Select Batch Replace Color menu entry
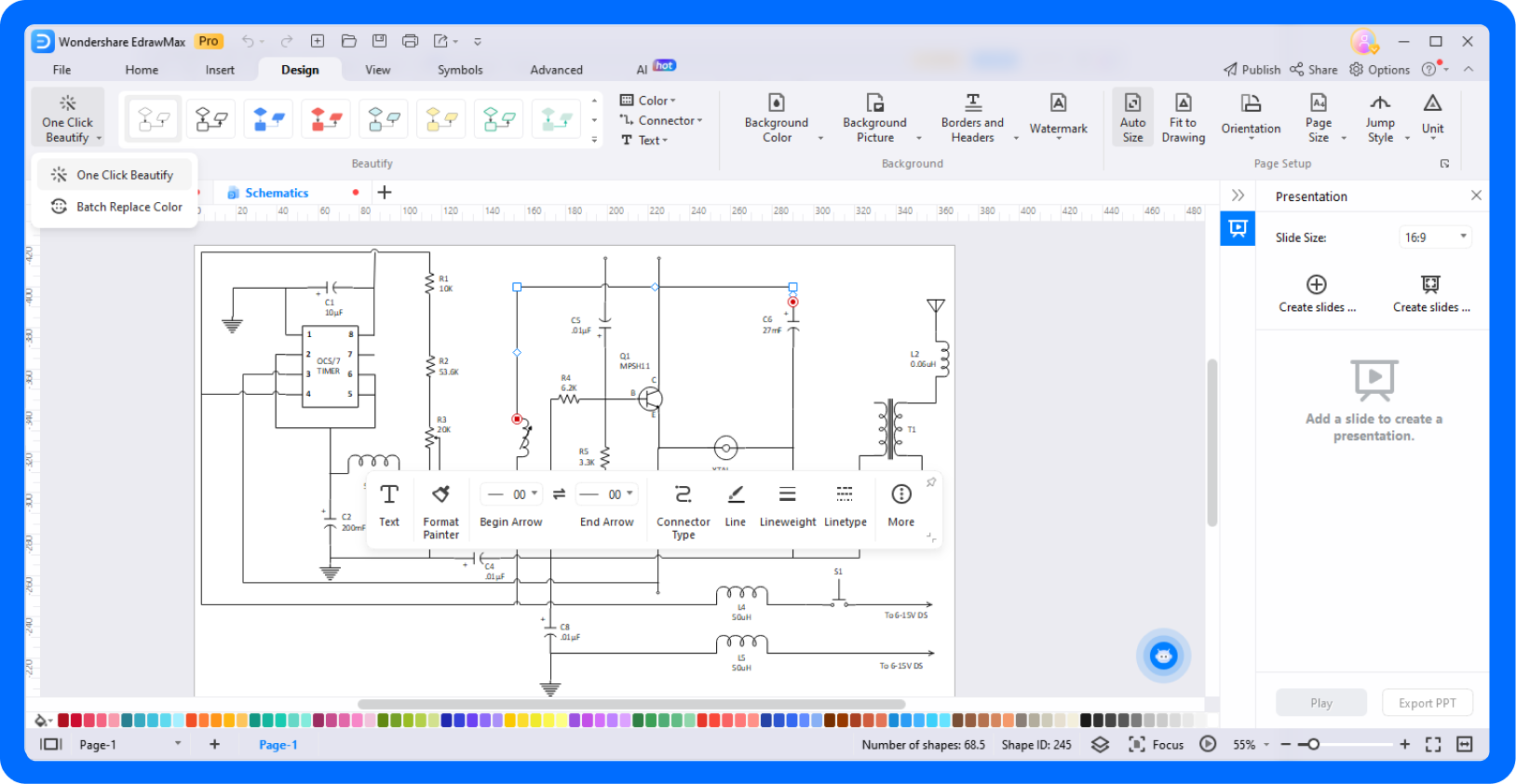 click(x=115, y=207)
